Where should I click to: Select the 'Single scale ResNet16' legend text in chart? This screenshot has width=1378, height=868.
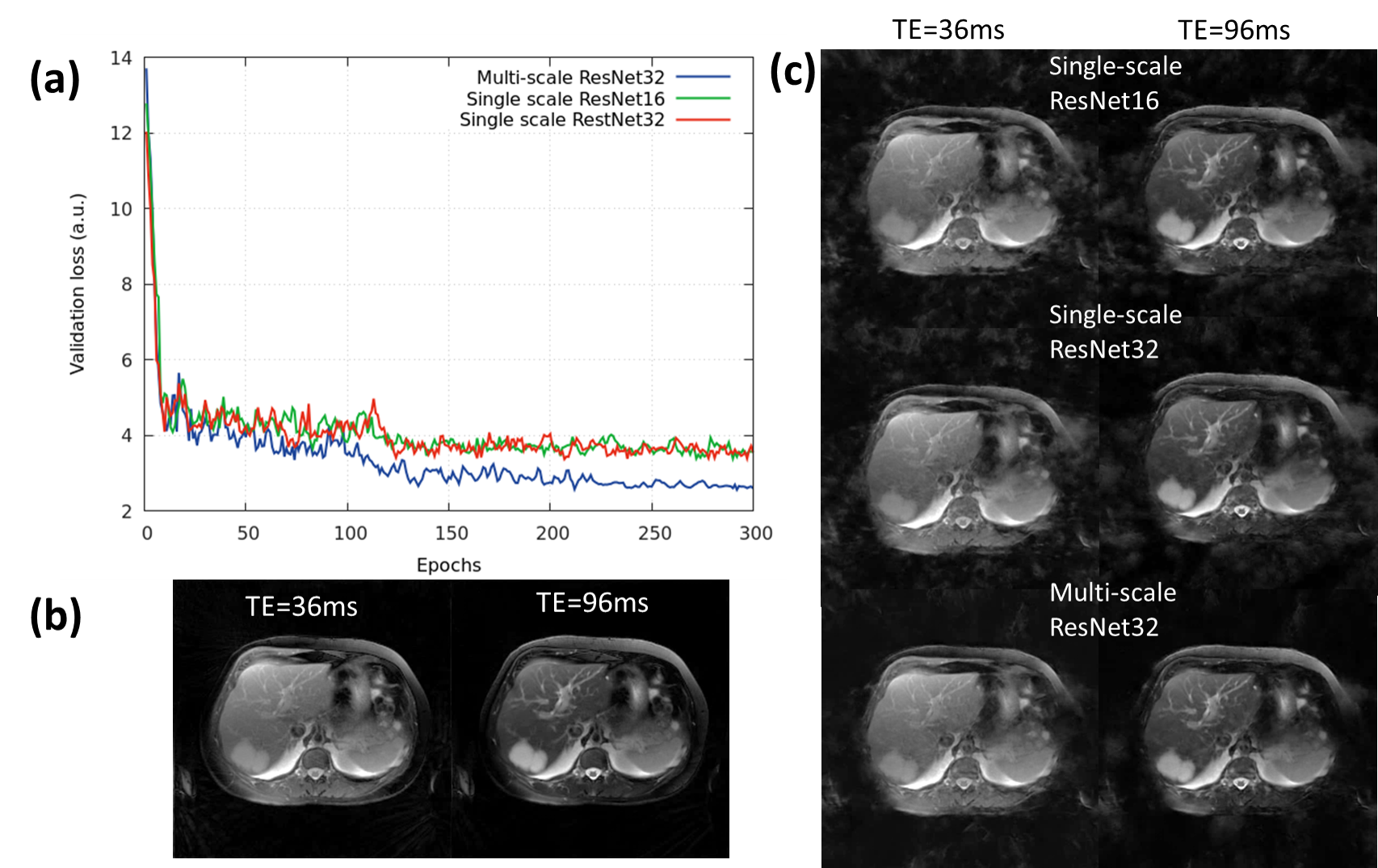click(565, 99)
